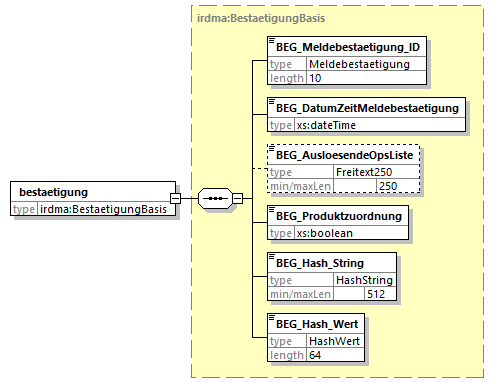Image resolution: width=494 pixels, height=383 pixels.
Task: Collapse the bestaetigung element node
Action: [175, 198]
